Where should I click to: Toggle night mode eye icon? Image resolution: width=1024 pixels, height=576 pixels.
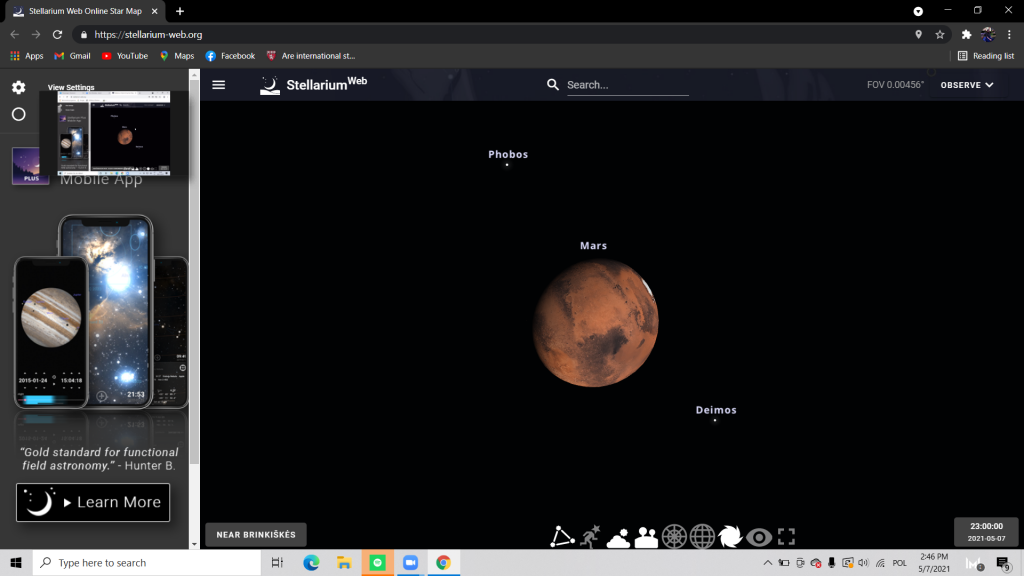coord(759,537)
